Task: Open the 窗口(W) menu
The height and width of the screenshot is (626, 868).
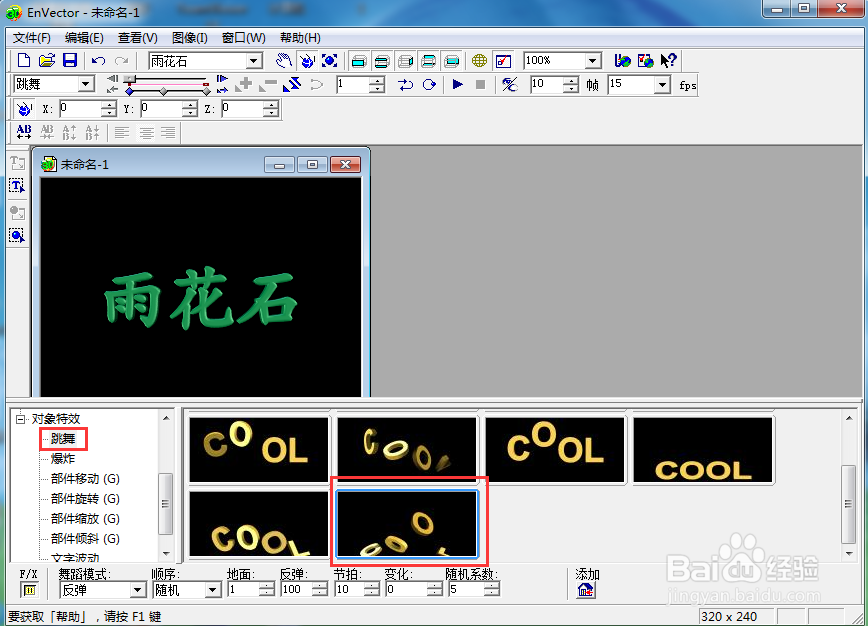Action: 244,38
